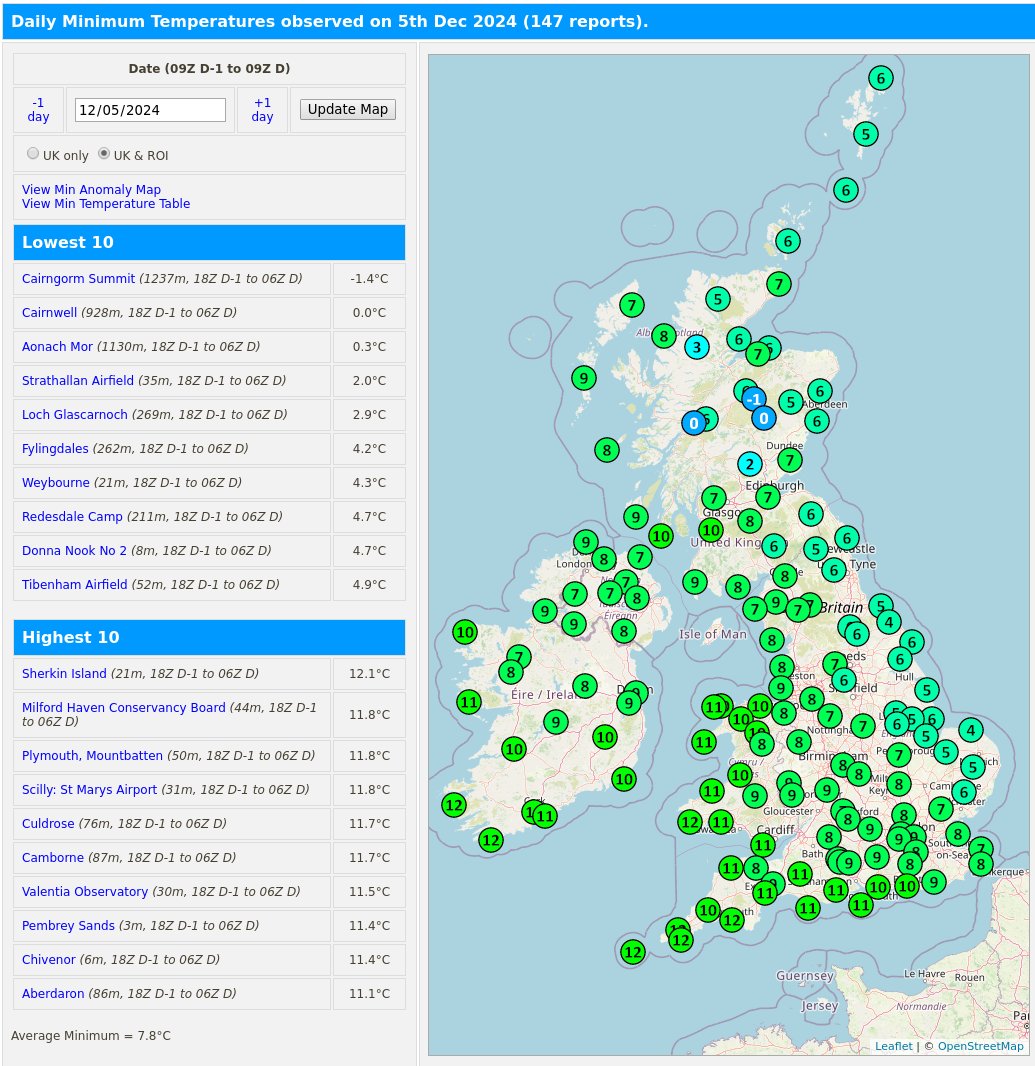Open the Cairnwell station link
This screenshot has height=1066, width=1035.
(49, 313)
